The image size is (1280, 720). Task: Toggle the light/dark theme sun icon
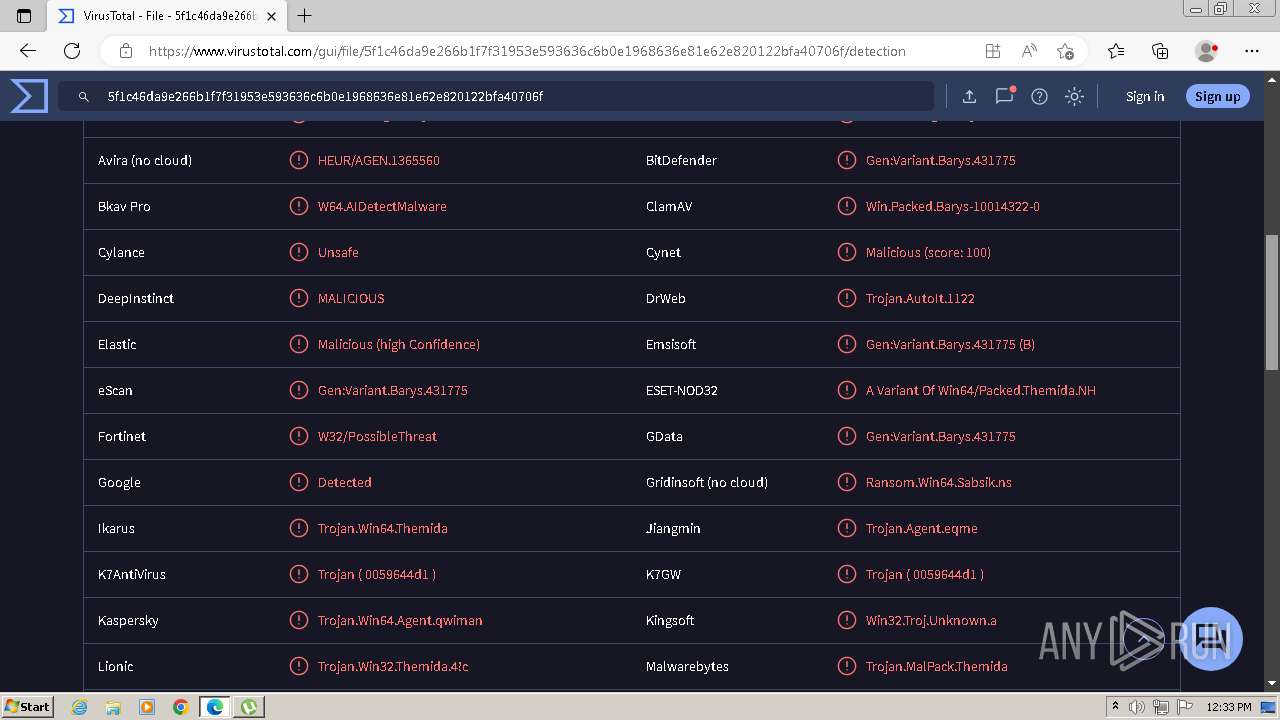[x=1074, y=96]
